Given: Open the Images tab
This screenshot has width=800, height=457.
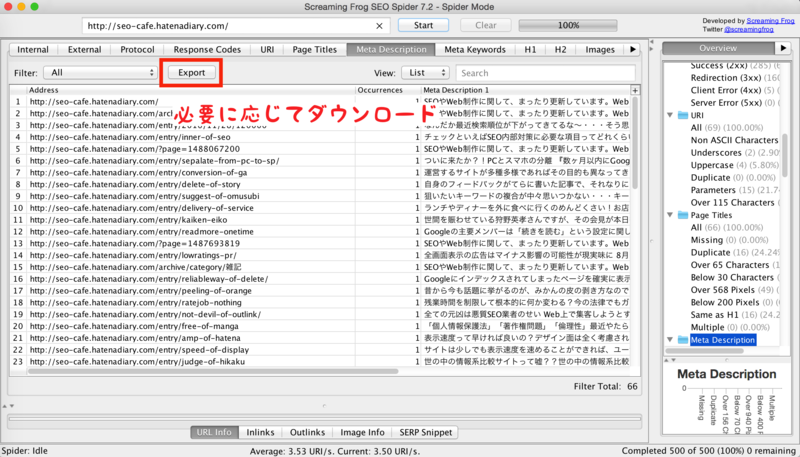Looking at the screenshot, I should coord(600,49).
